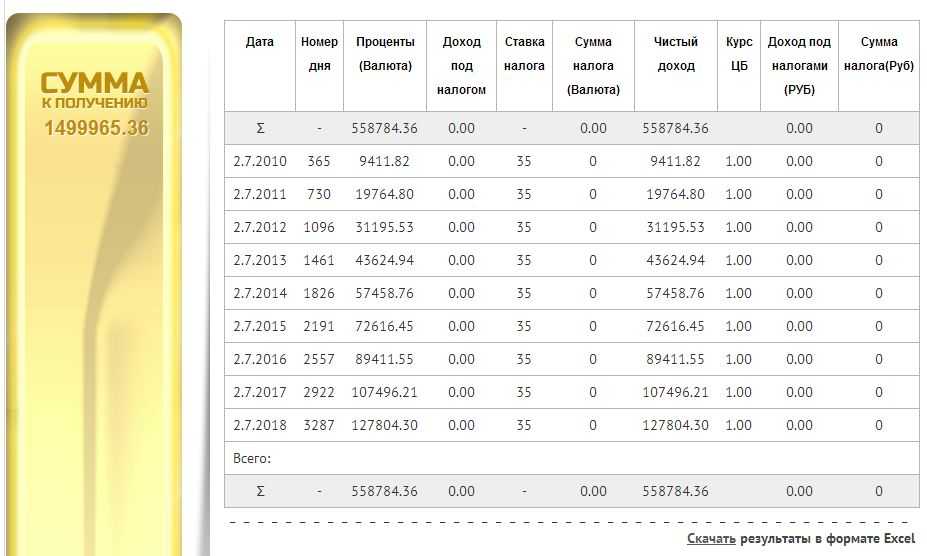Click net income 9411.82 in Чистый доход column
Viewport: 927px width, 556px height.
(x=675, y=161)
